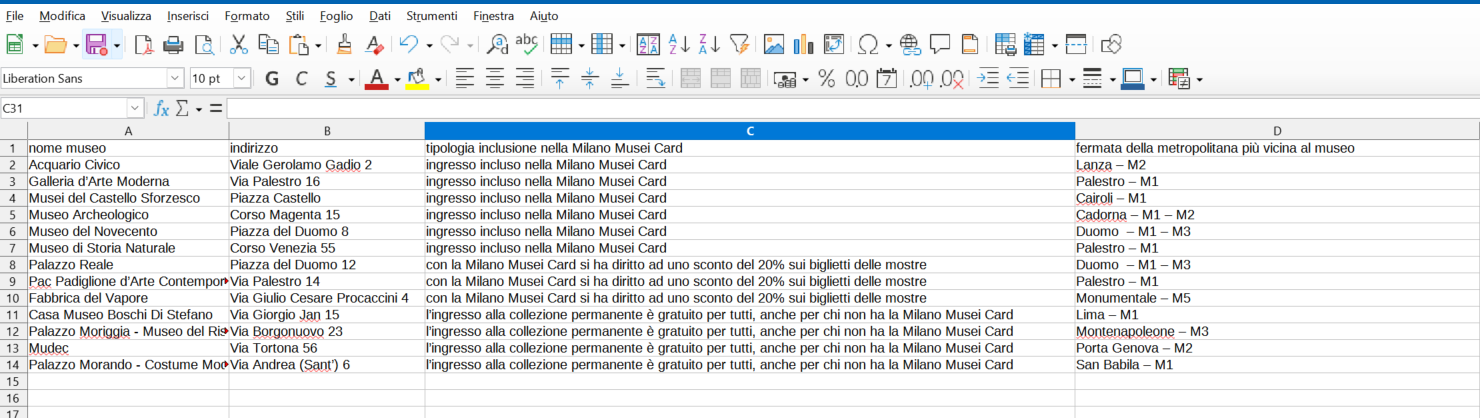Toggle Wrap Text button

[656, 78]
